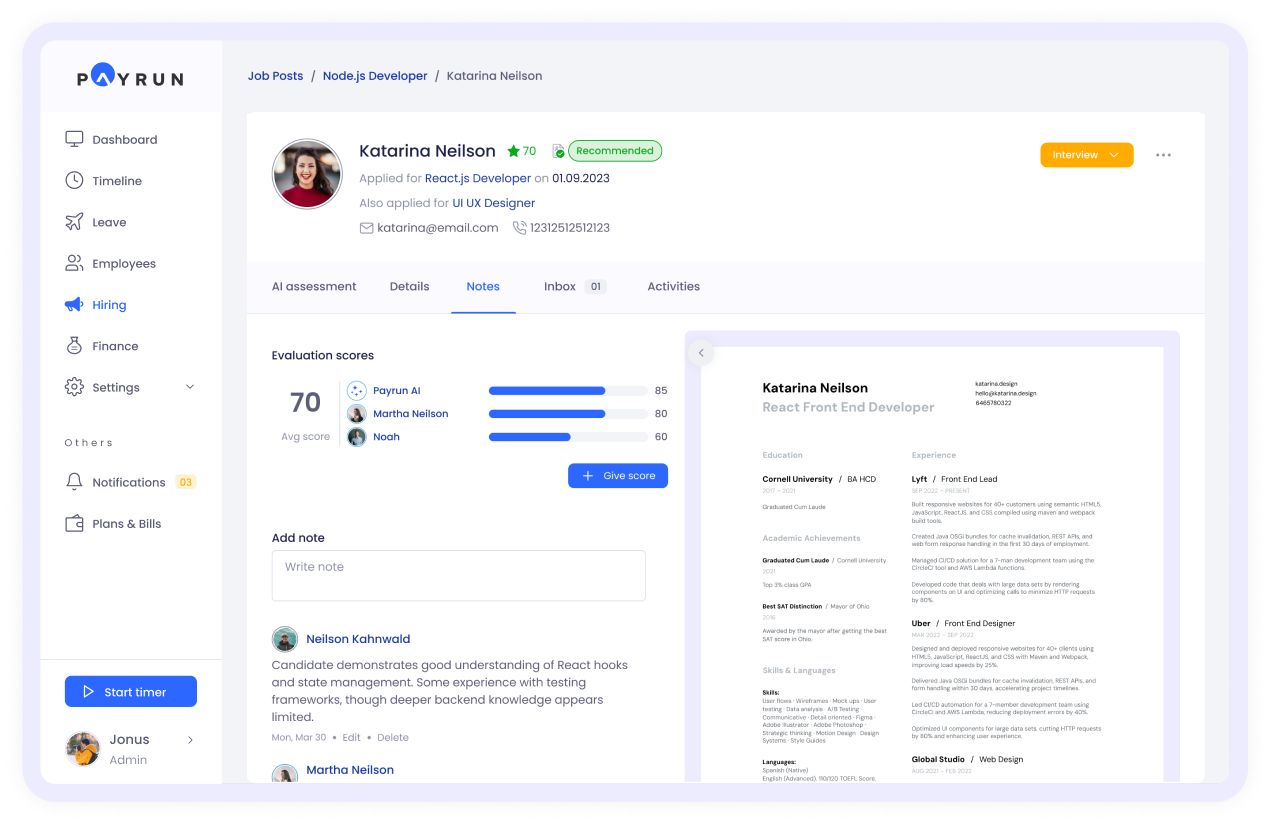This screenshot has width=1271, height=825.
Task: Click the Dashboard monitor icon in sidebar
Action: click(74, 139)
